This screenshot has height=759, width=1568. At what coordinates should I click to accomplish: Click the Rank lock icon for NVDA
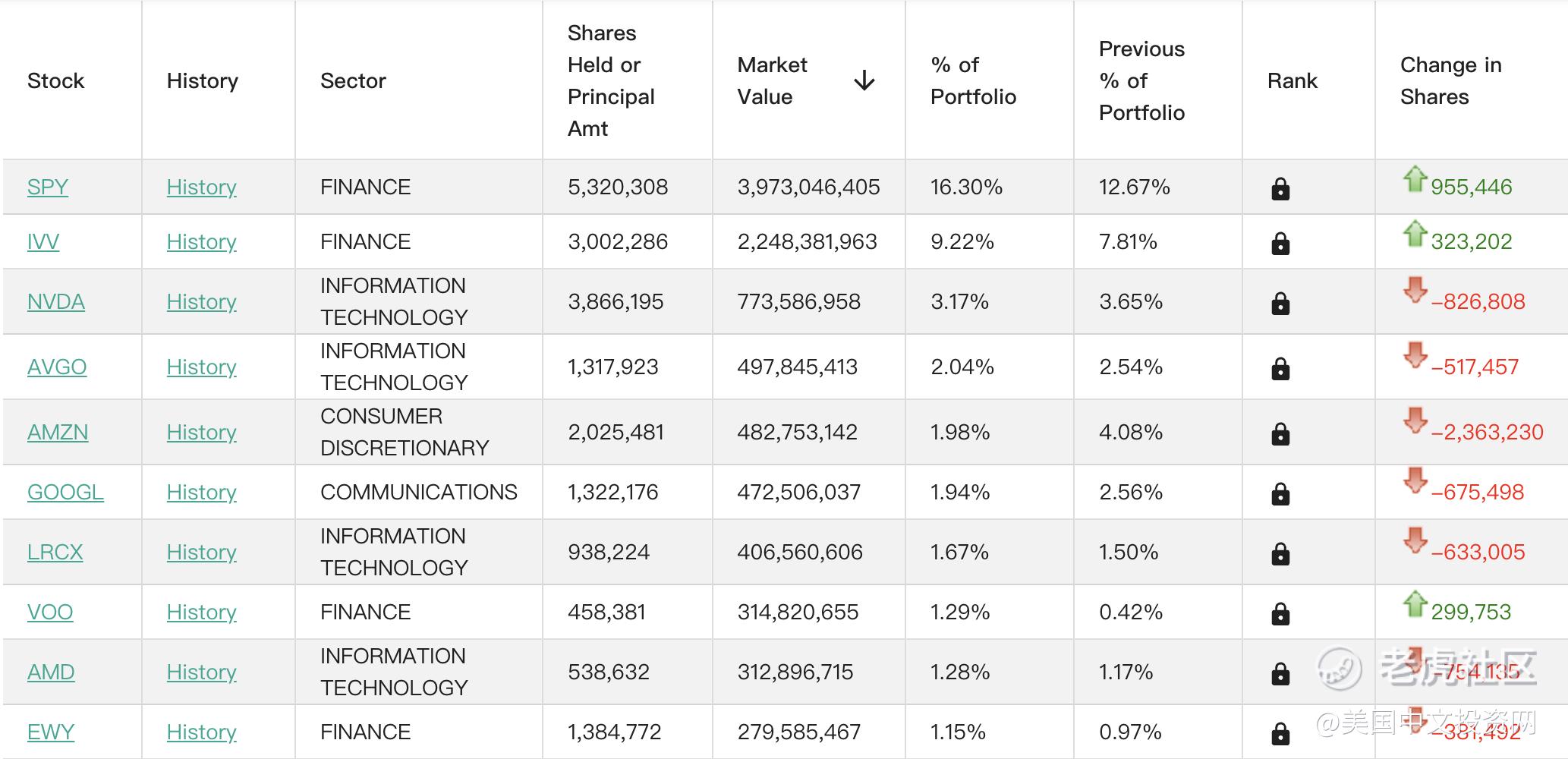(1280, 303)
